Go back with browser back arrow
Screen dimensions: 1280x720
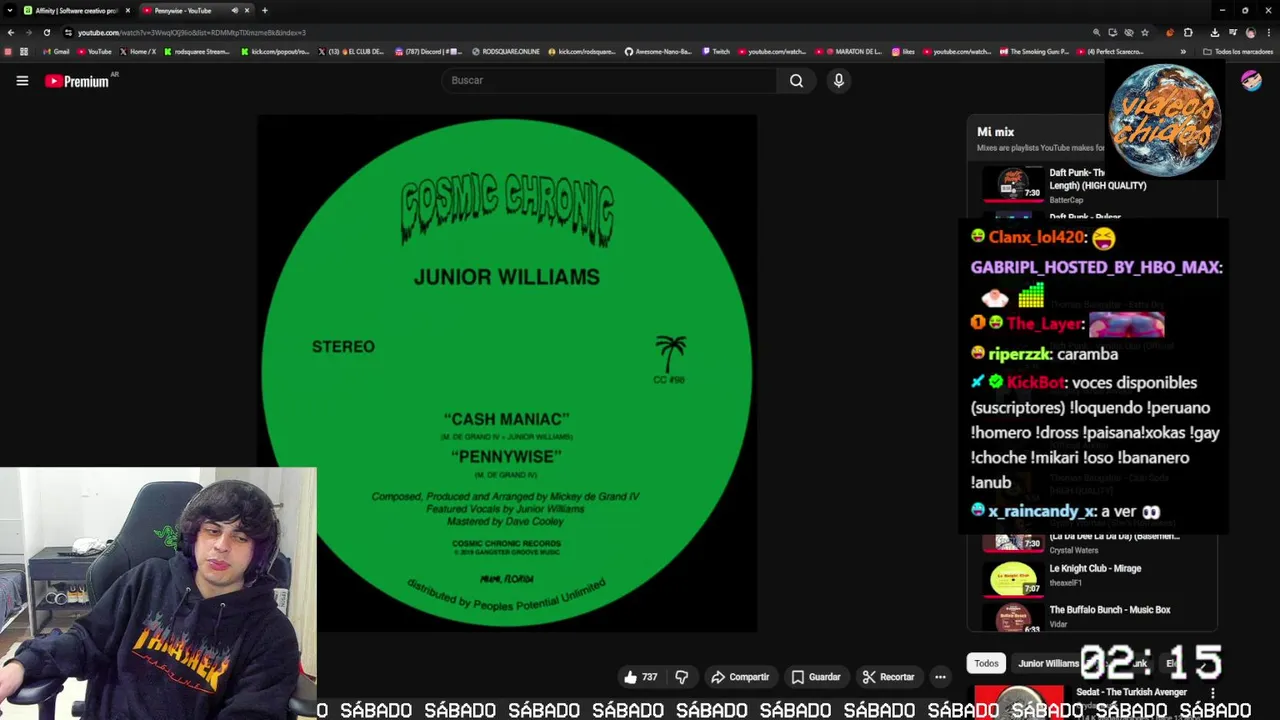coord(11,32)
